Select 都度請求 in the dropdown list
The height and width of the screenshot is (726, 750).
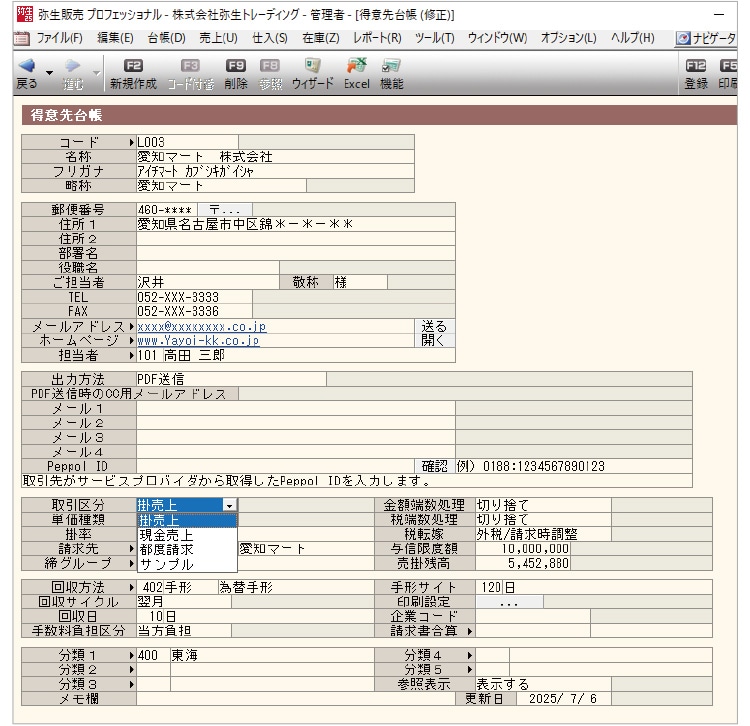[187, 550]
